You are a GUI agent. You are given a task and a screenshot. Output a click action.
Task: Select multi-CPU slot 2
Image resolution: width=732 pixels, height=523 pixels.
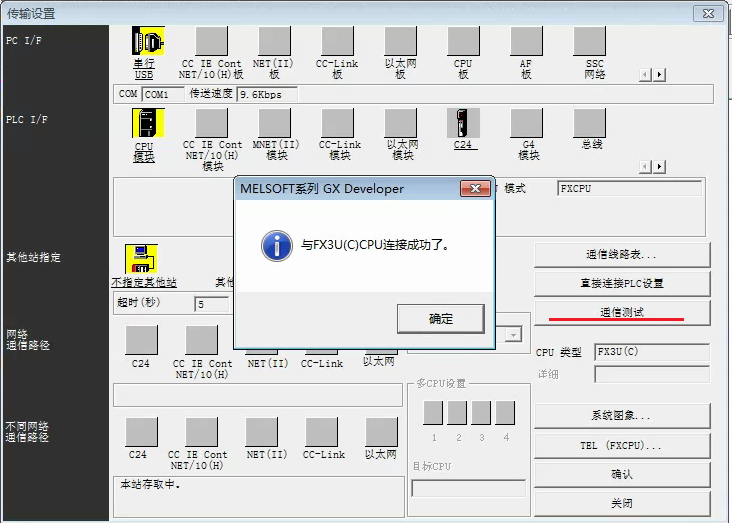[x=457, y=413]
